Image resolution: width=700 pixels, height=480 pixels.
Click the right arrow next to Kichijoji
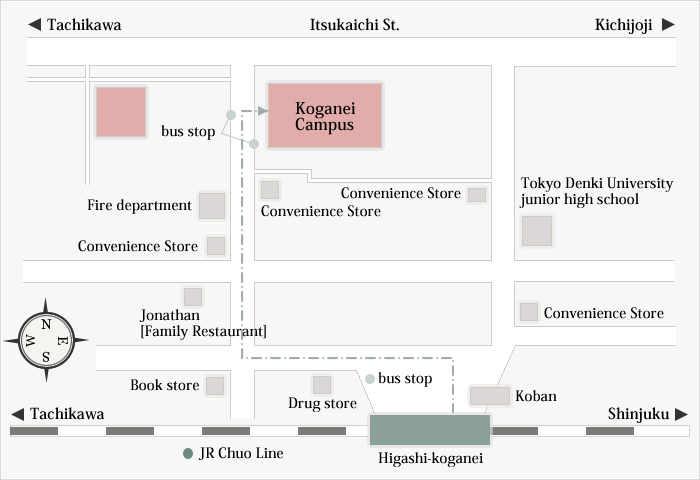668,25
